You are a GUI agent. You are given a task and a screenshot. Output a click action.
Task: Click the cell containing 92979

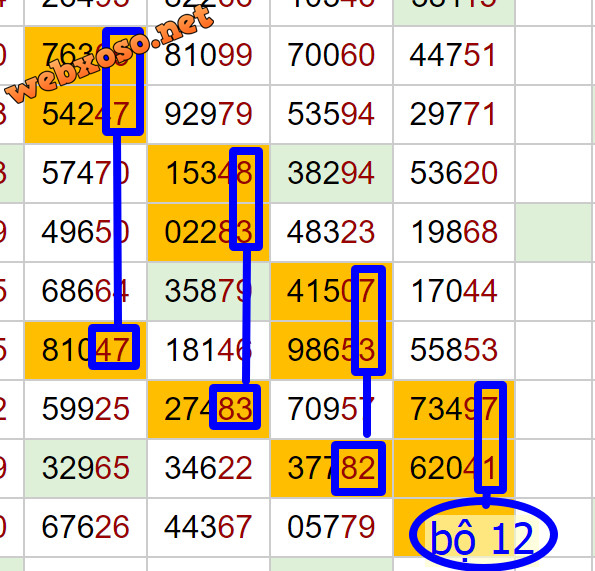point(208,114)
